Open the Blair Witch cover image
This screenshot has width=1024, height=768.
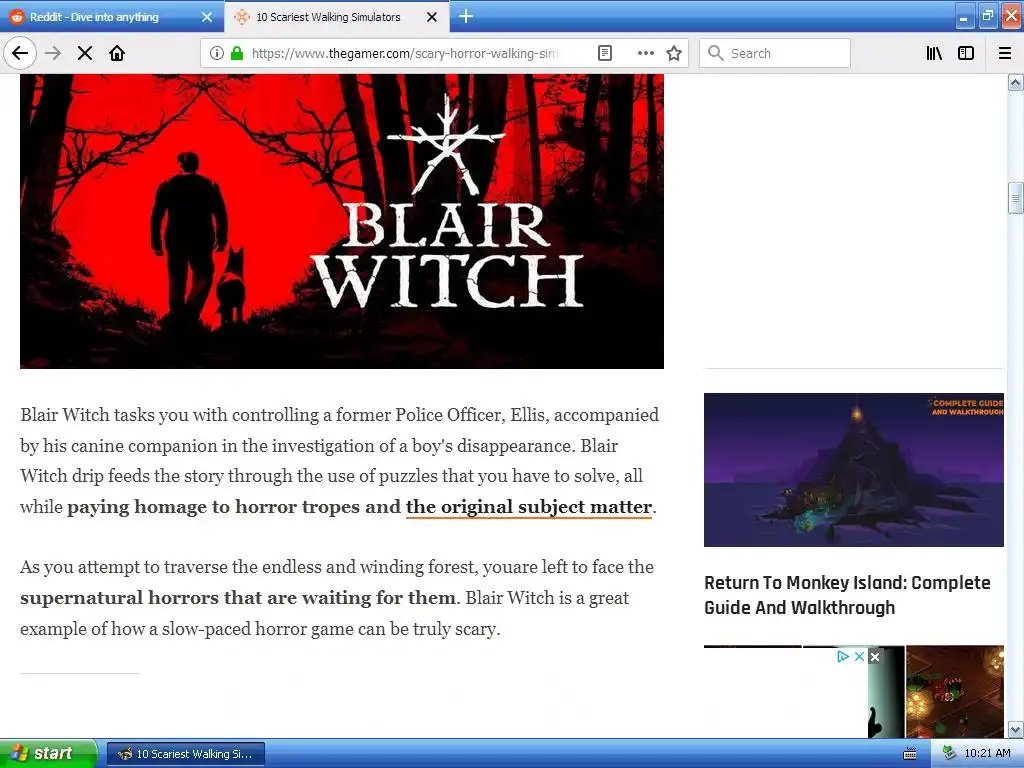pos(342,221)
